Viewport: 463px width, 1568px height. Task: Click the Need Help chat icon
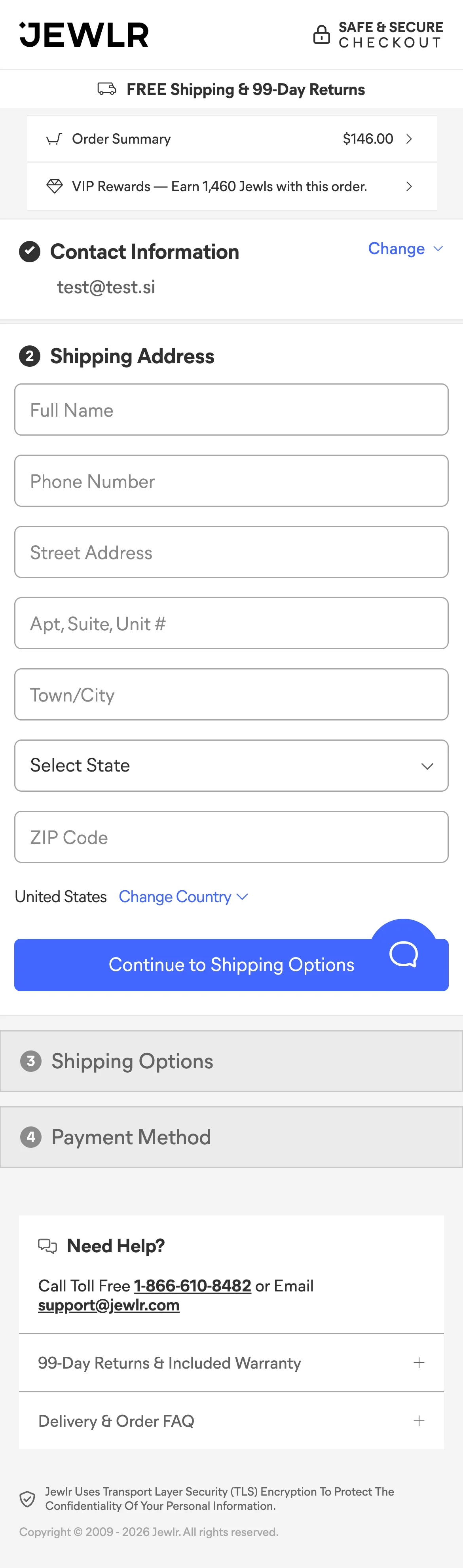click(x=47, y=1246)
